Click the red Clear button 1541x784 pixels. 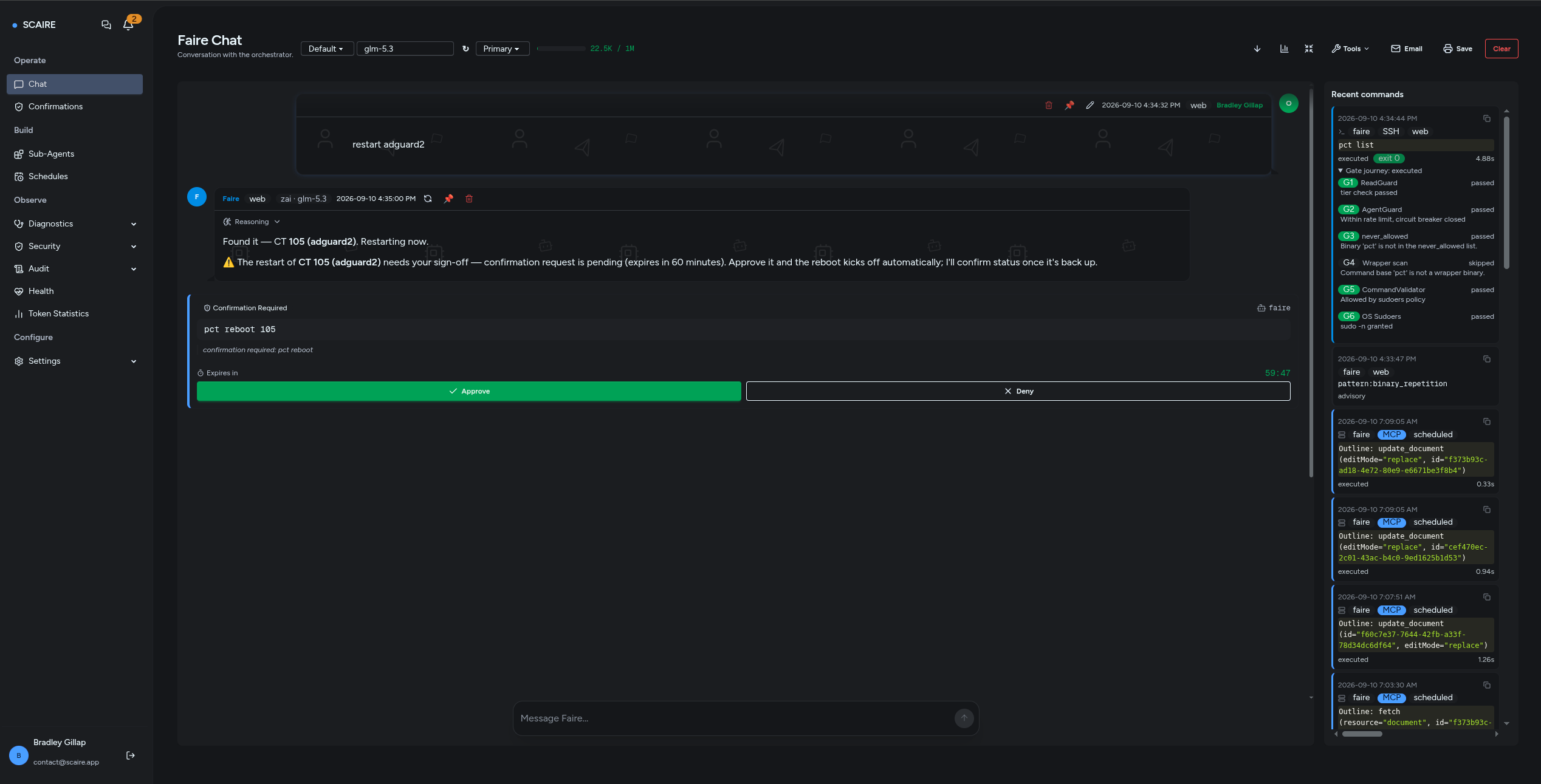coord(1502,49)
